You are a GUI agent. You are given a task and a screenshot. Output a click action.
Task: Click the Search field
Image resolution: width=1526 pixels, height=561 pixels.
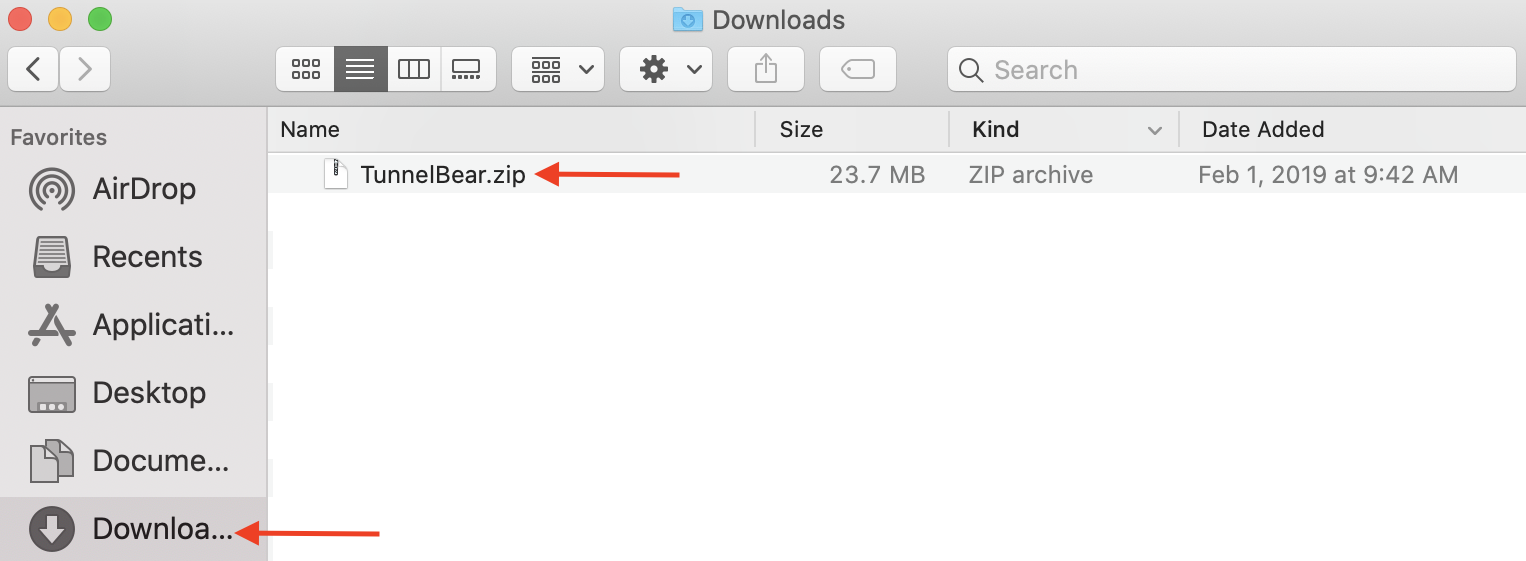pos(1232,69)
